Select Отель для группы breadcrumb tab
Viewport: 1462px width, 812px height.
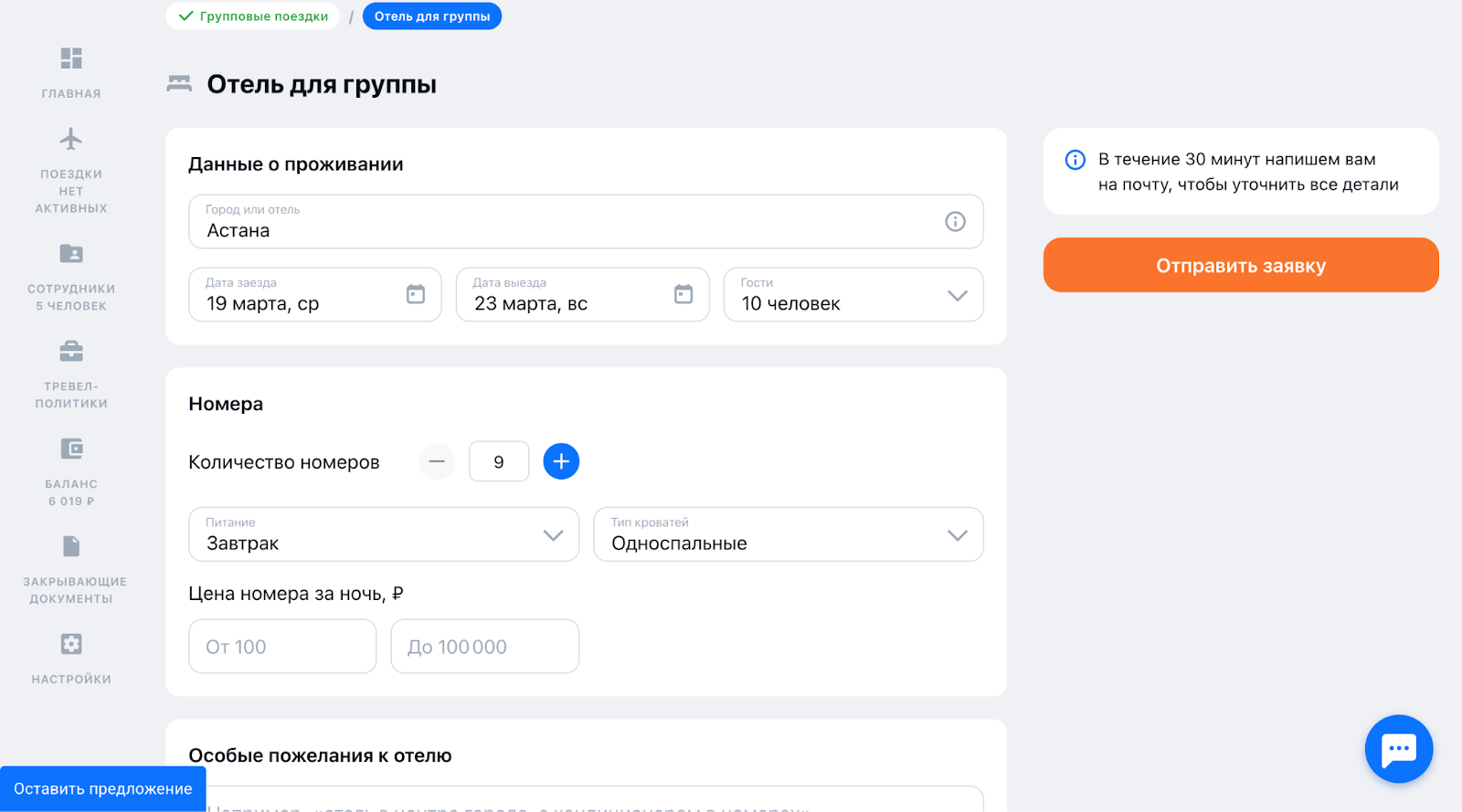(x=432, y=16)
